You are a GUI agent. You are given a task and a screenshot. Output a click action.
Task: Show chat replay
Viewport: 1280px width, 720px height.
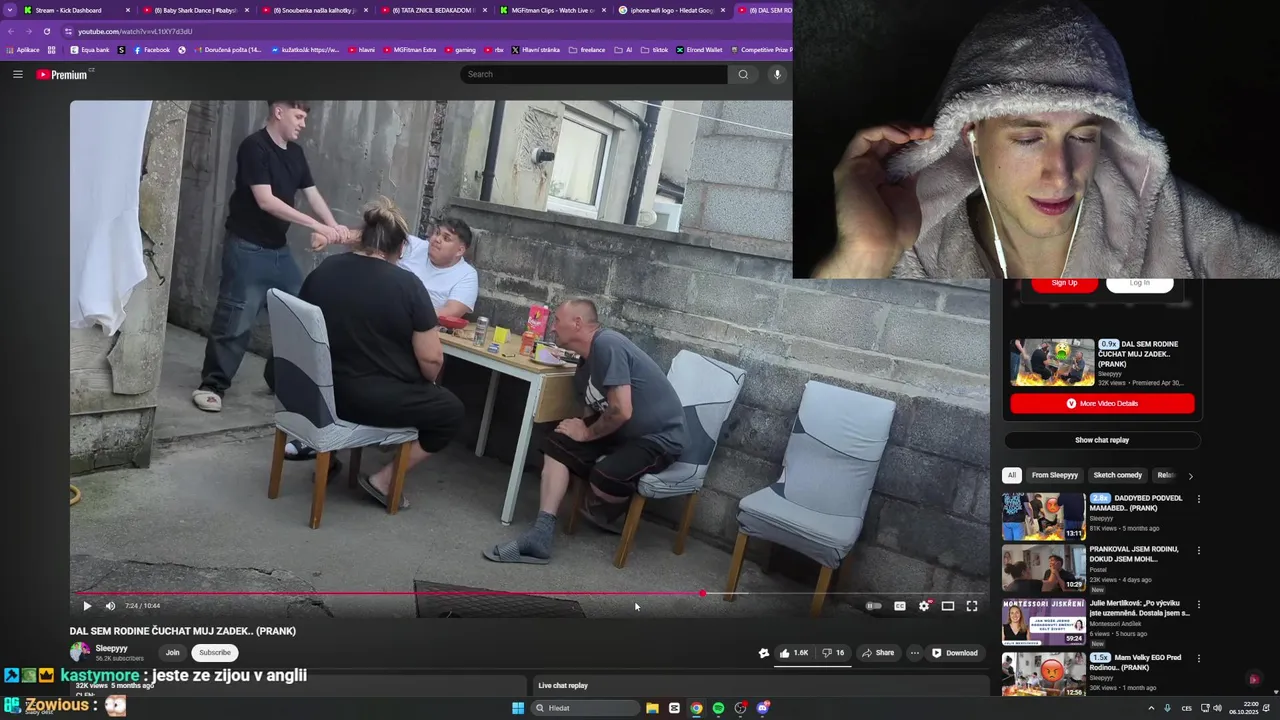[x=1102, y=440]
